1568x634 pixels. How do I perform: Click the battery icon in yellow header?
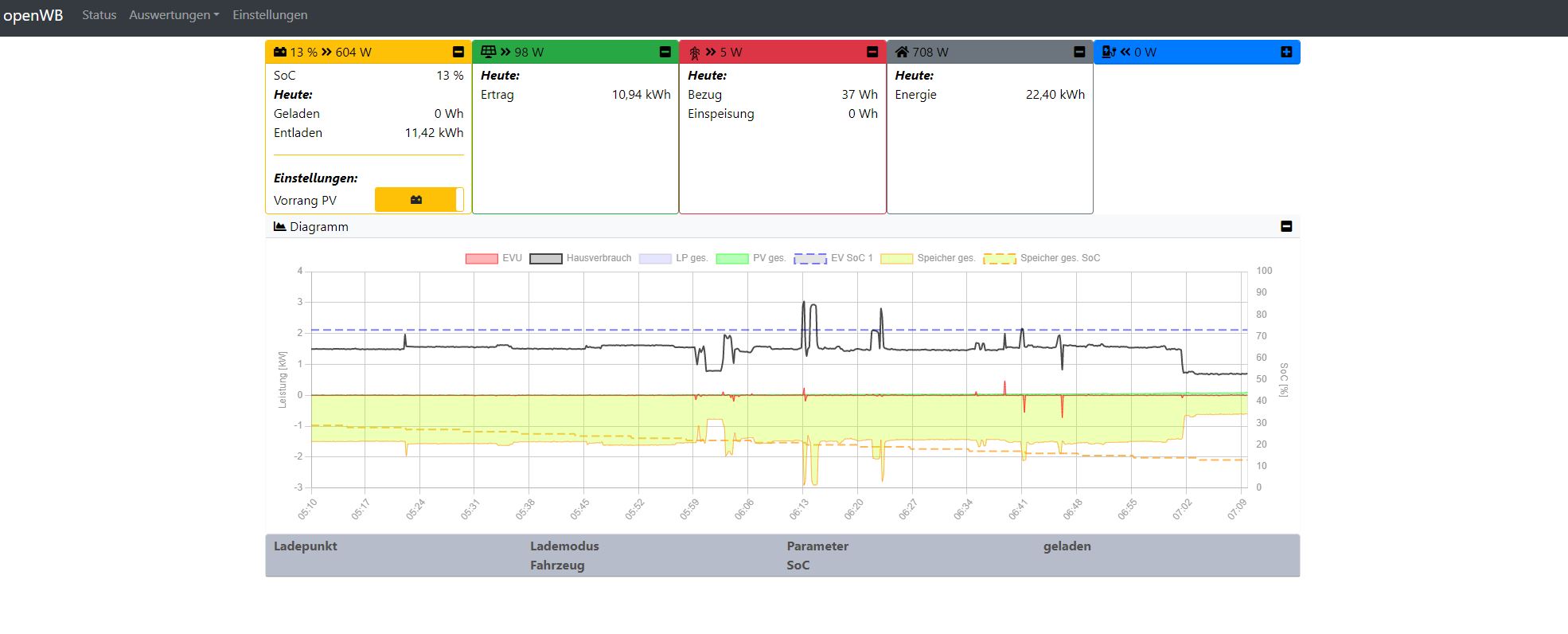[280, 52]
